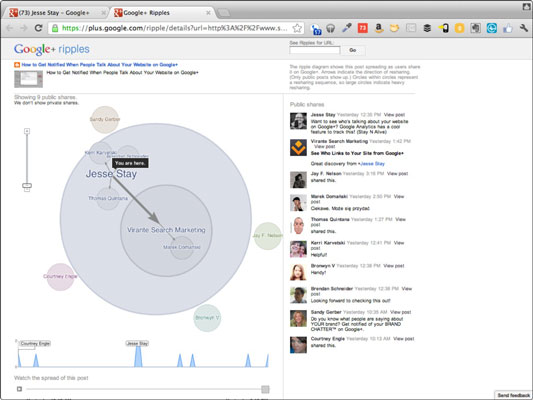533x400 pixels.
Task: Click the spread playback slider handle
Action: 265,389
